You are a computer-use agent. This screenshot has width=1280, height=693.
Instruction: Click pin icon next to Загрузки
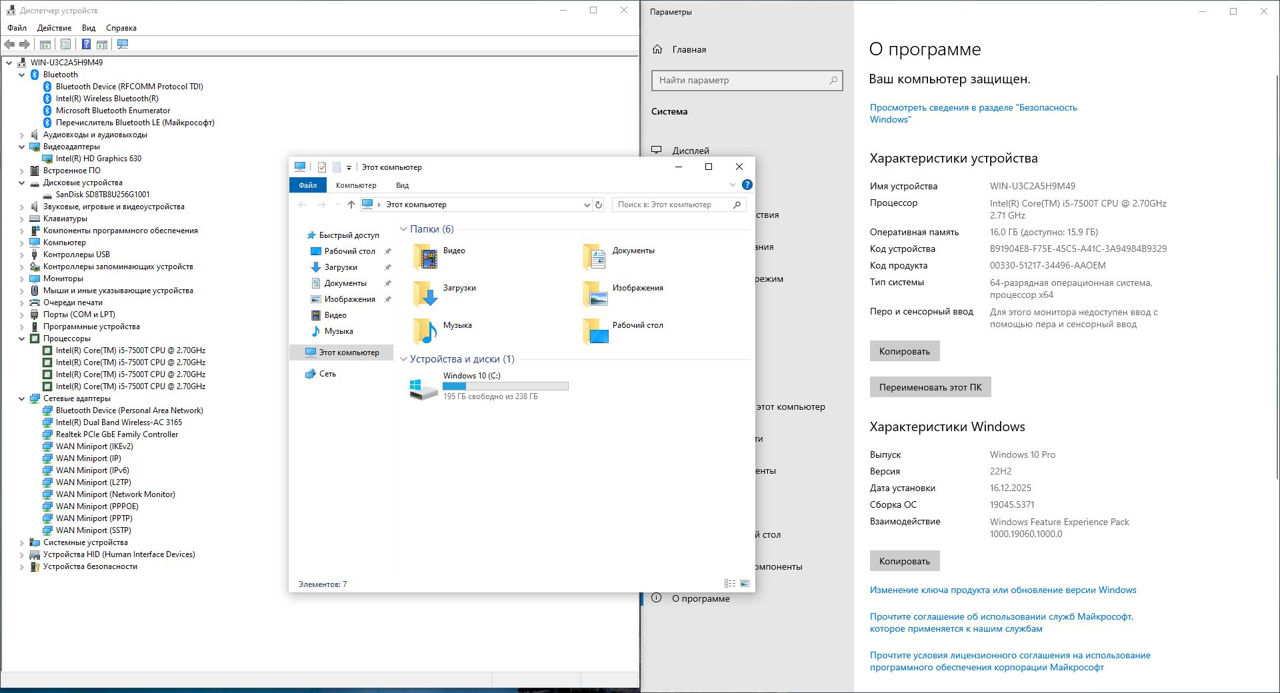(x=387, y=267)
